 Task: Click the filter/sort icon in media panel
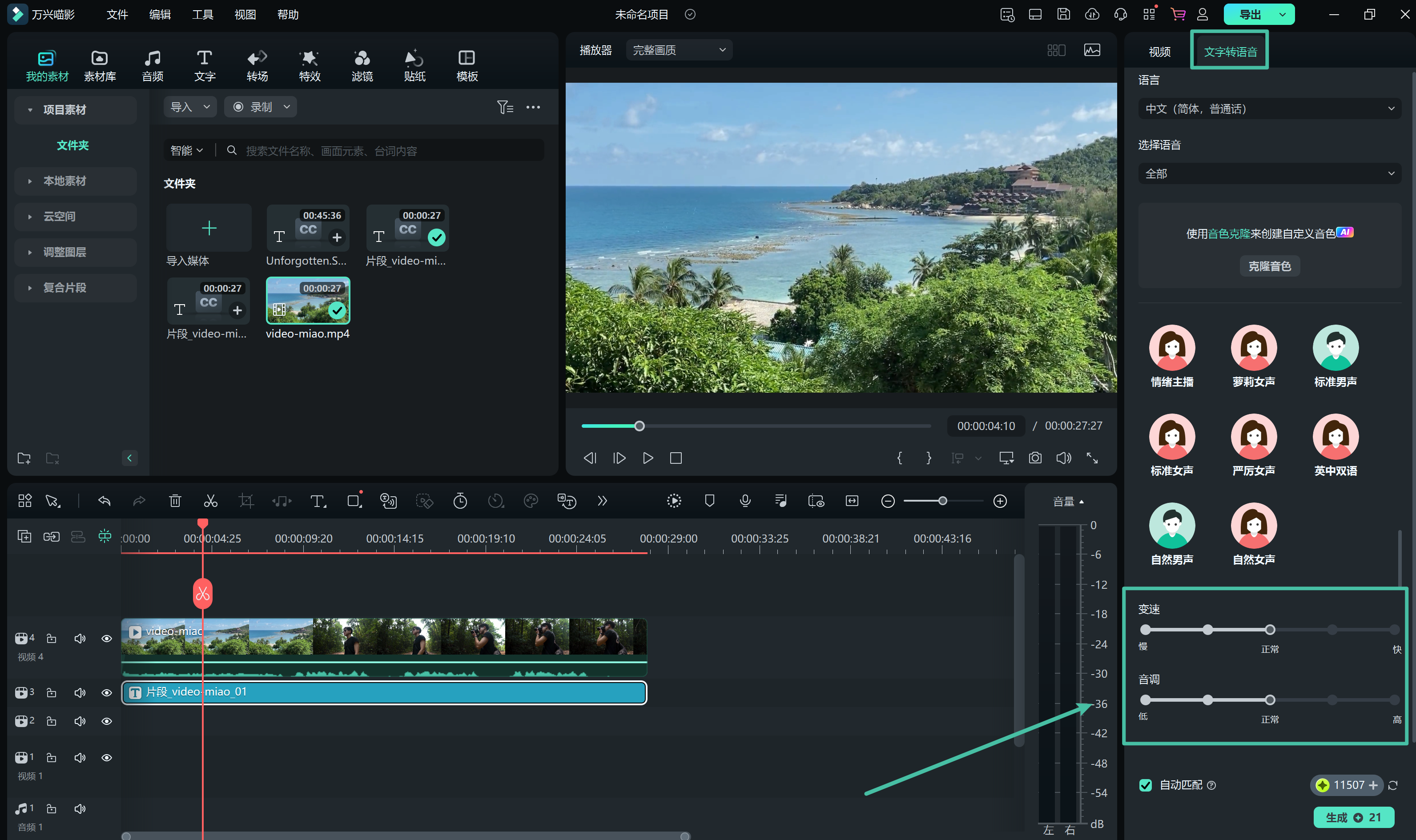(505, 107)
